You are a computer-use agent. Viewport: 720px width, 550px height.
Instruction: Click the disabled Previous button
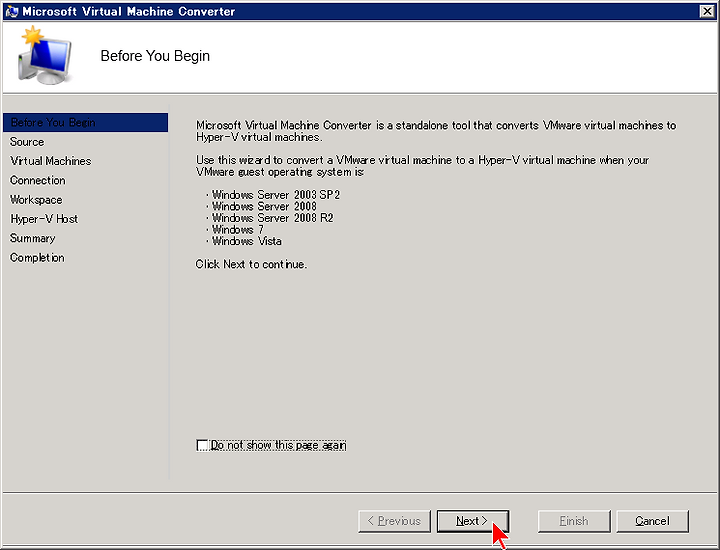pyautogui.click(x=394, y=521)
